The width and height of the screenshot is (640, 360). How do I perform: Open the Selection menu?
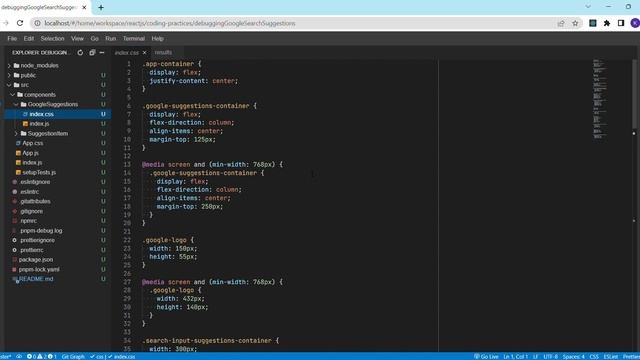tap(52, 38)
